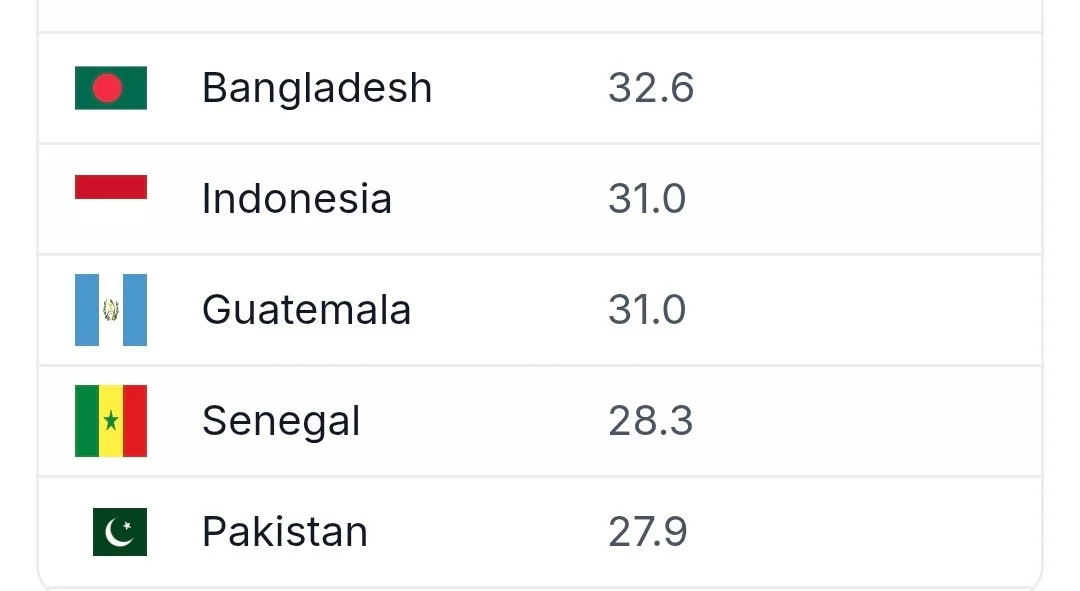Viewport: 1080px width, 591px height.
Task: Click blank area right of Indonesia's value
Action: 860,199
